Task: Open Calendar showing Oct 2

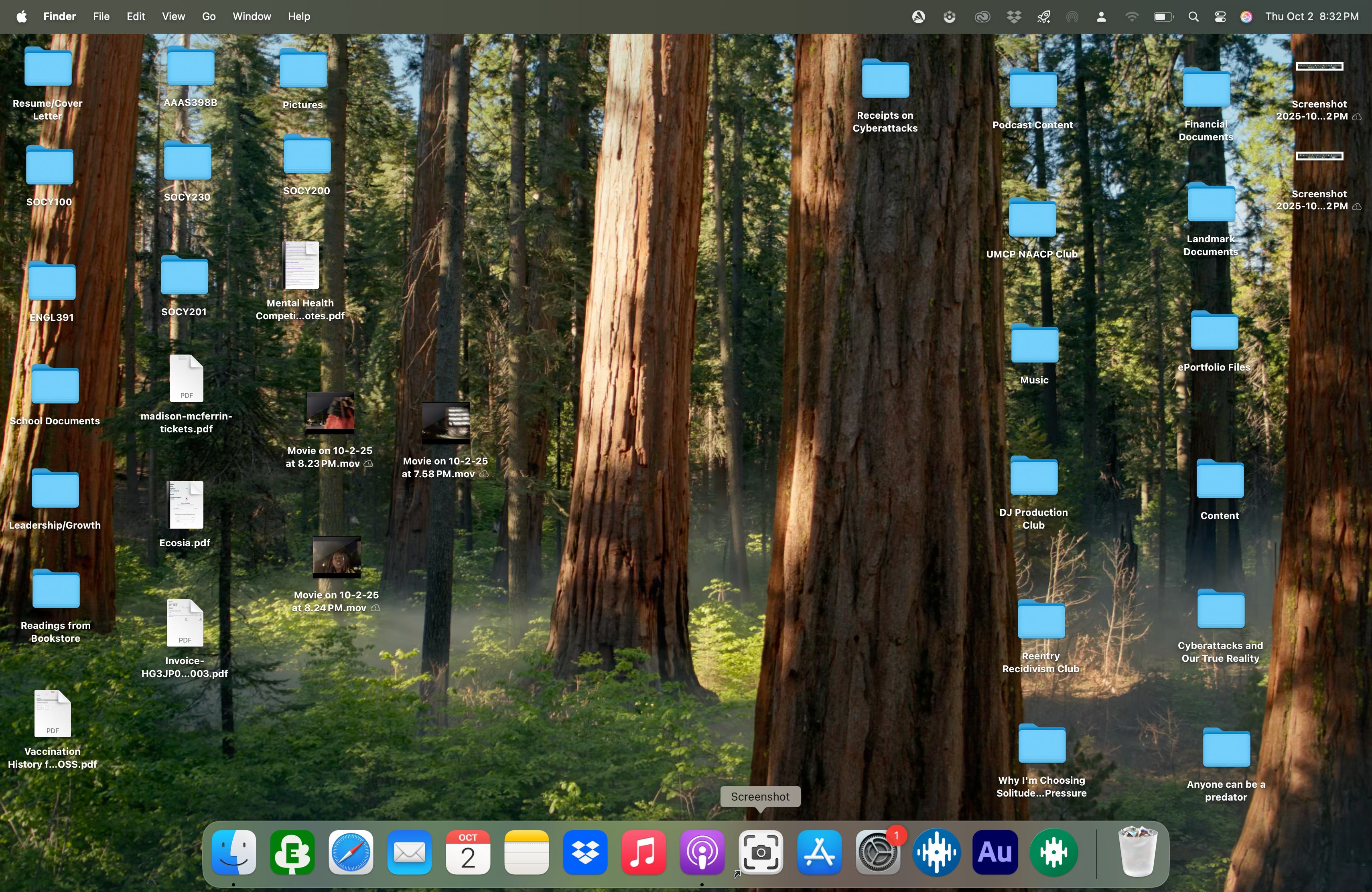Action: [x=467, y=852]
